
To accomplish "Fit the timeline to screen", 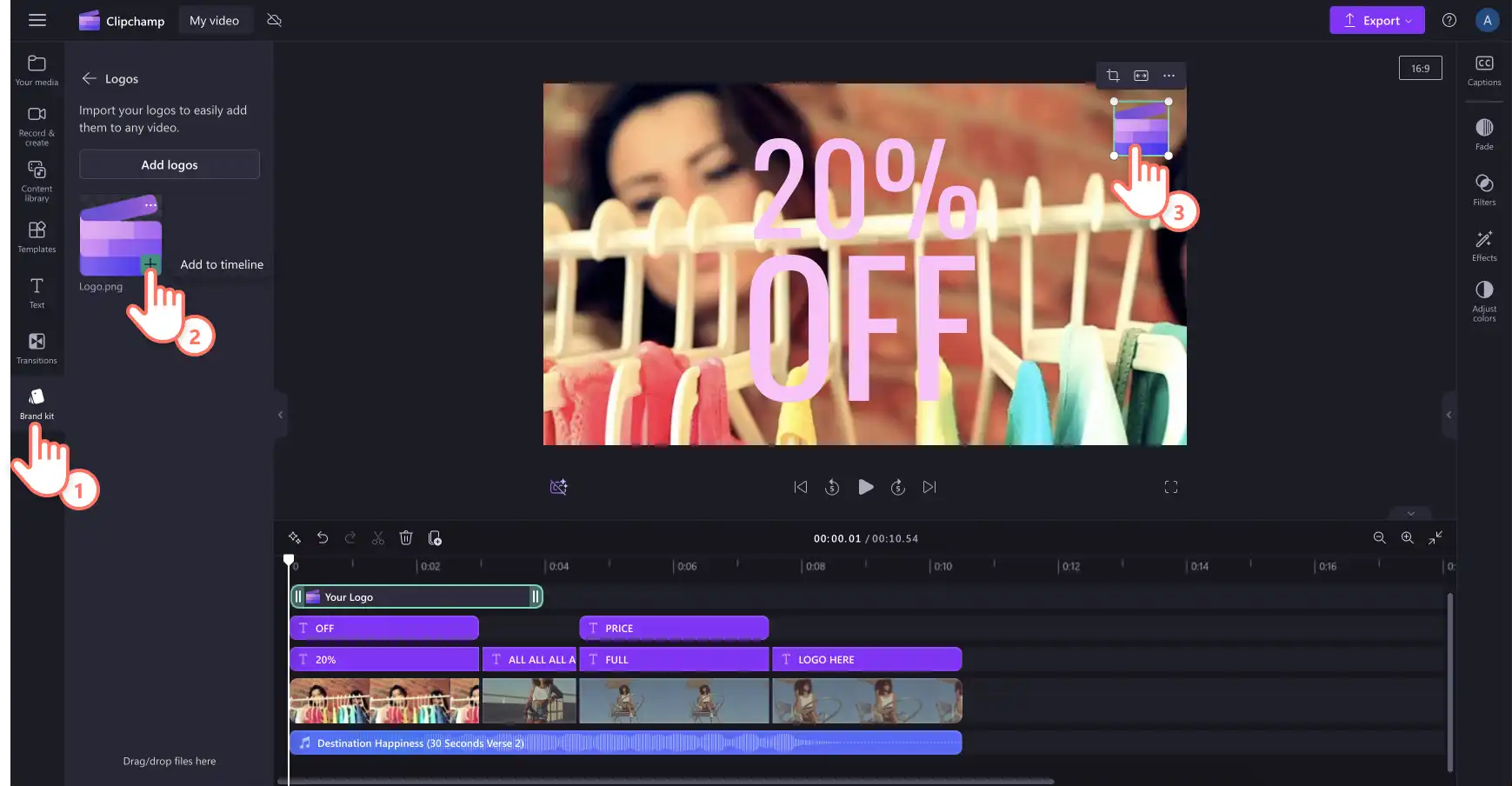I will pos(1435,538).
